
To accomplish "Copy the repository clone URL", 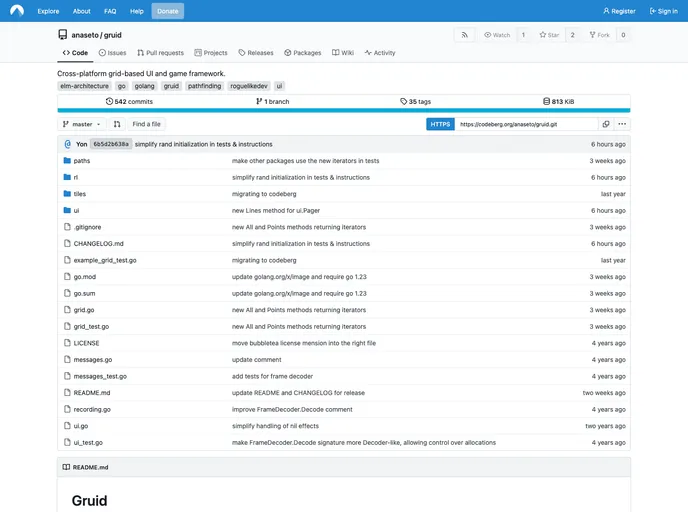I will click(606, 124).
